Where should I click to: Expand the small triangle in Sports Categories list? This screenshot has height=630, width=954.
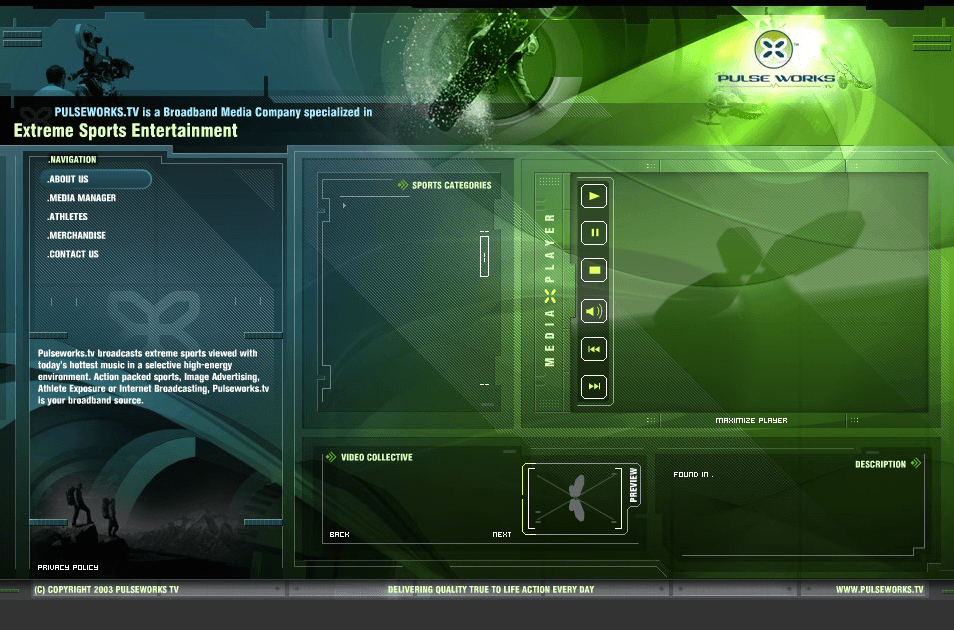tap(344, 206)
